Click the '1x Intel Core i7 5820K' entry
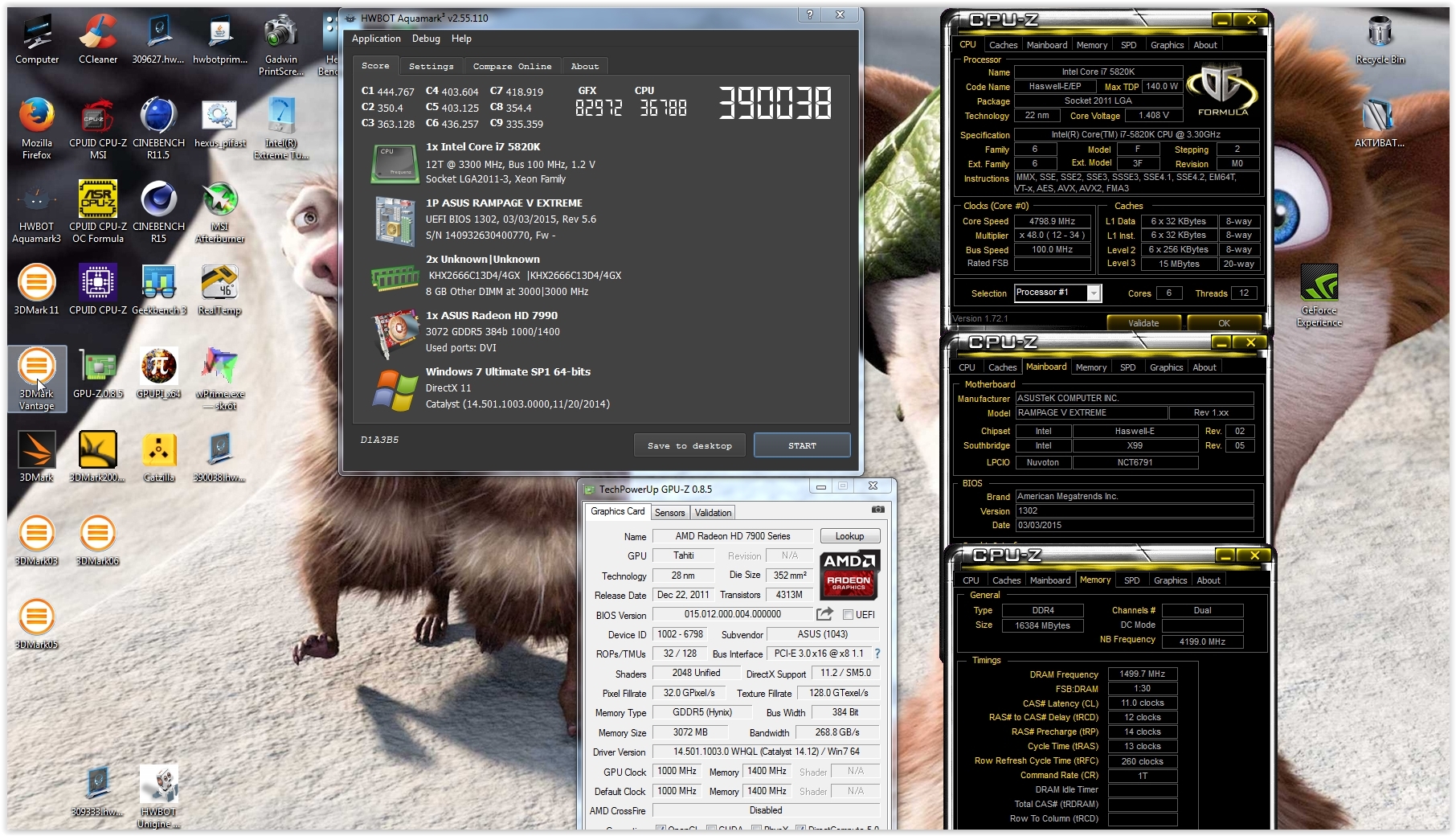The image size is (1456, 836). click(483, 147)
